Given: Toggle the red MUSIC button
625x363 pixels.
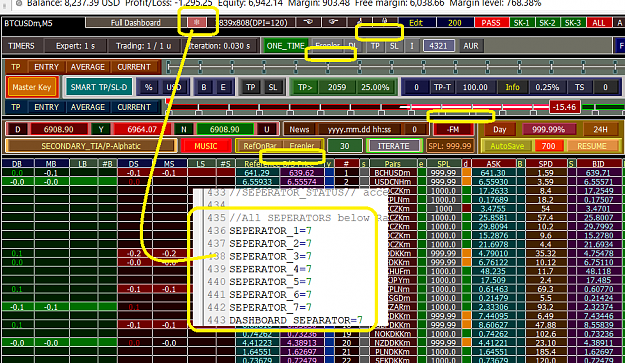Looking at the screenshot, I should (206, 146).
